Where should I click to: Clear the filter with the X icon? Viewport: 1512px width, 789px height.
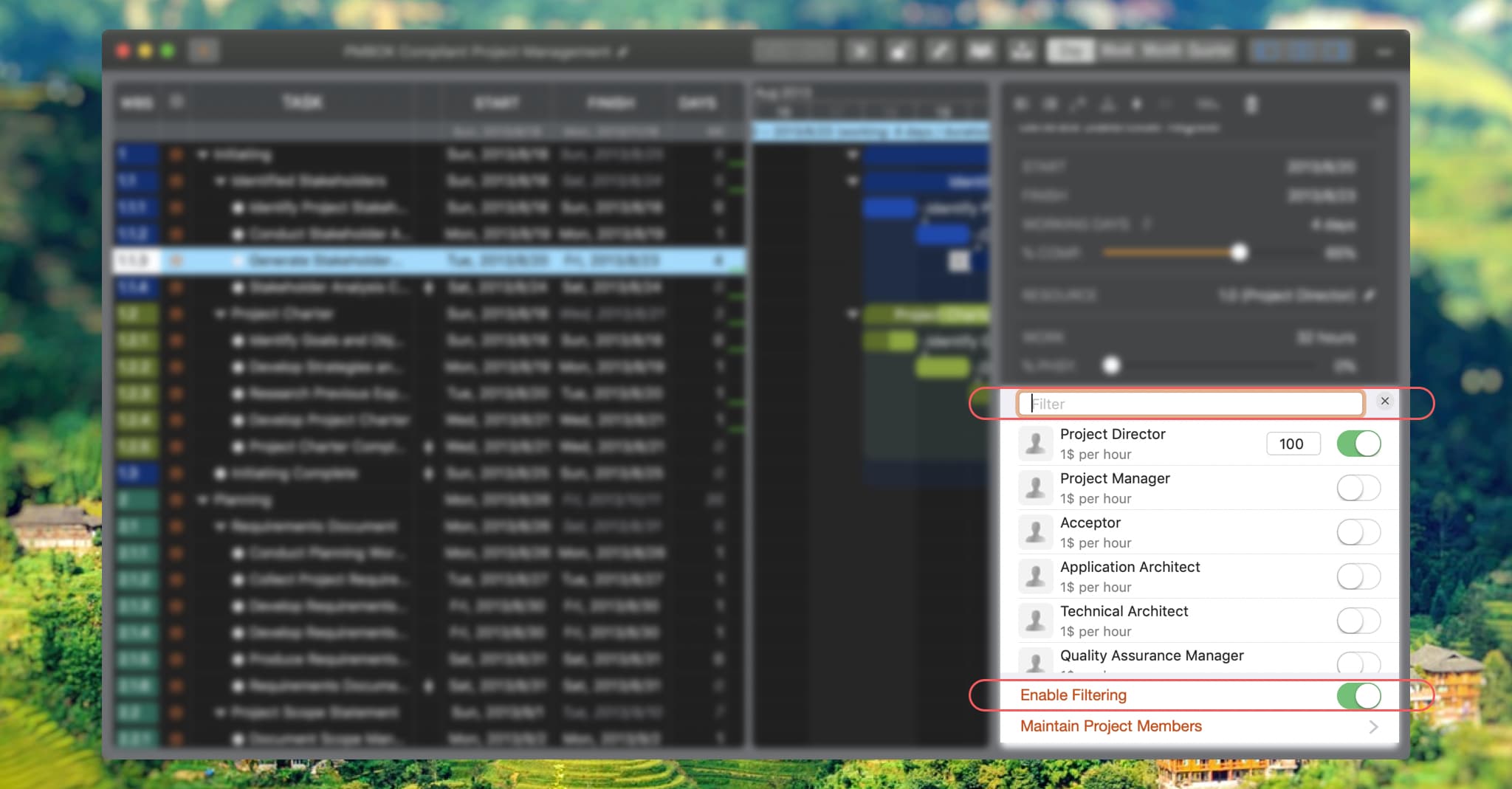(x=1384, y=401)
